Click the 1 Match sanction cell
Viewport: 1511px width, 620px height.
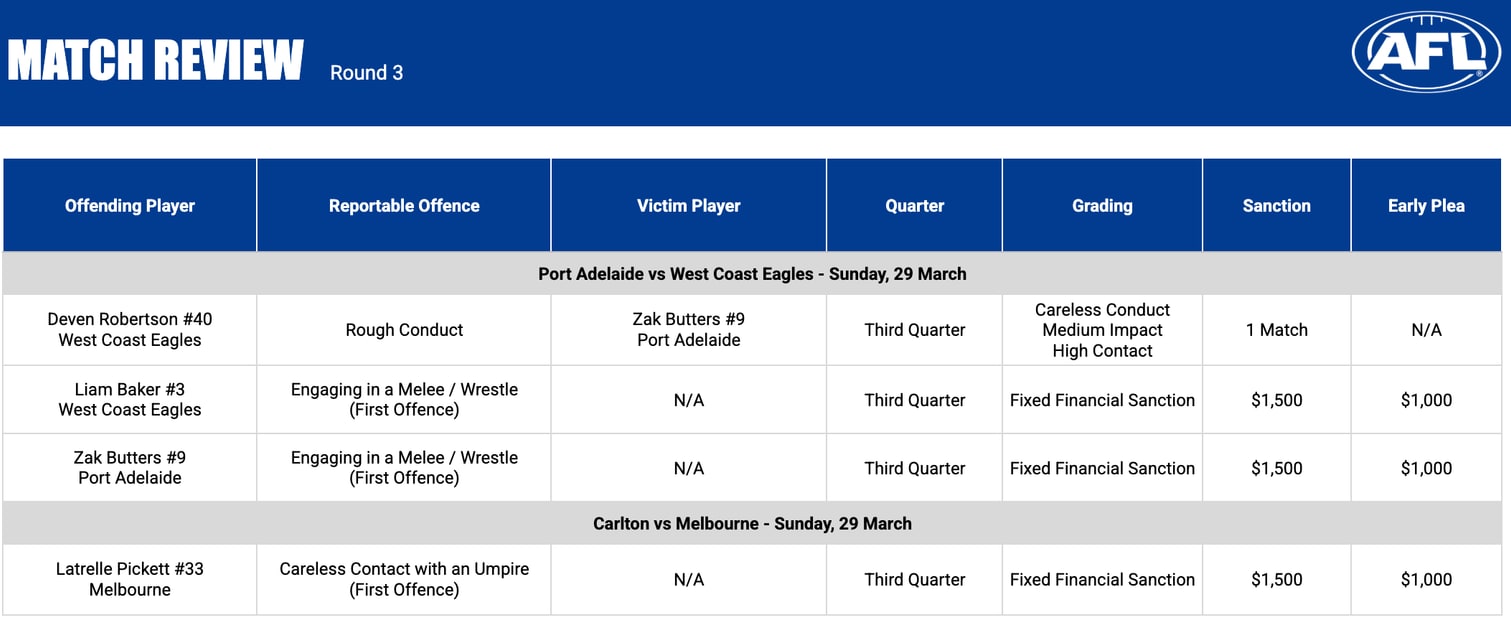(x=1276, y=330)
